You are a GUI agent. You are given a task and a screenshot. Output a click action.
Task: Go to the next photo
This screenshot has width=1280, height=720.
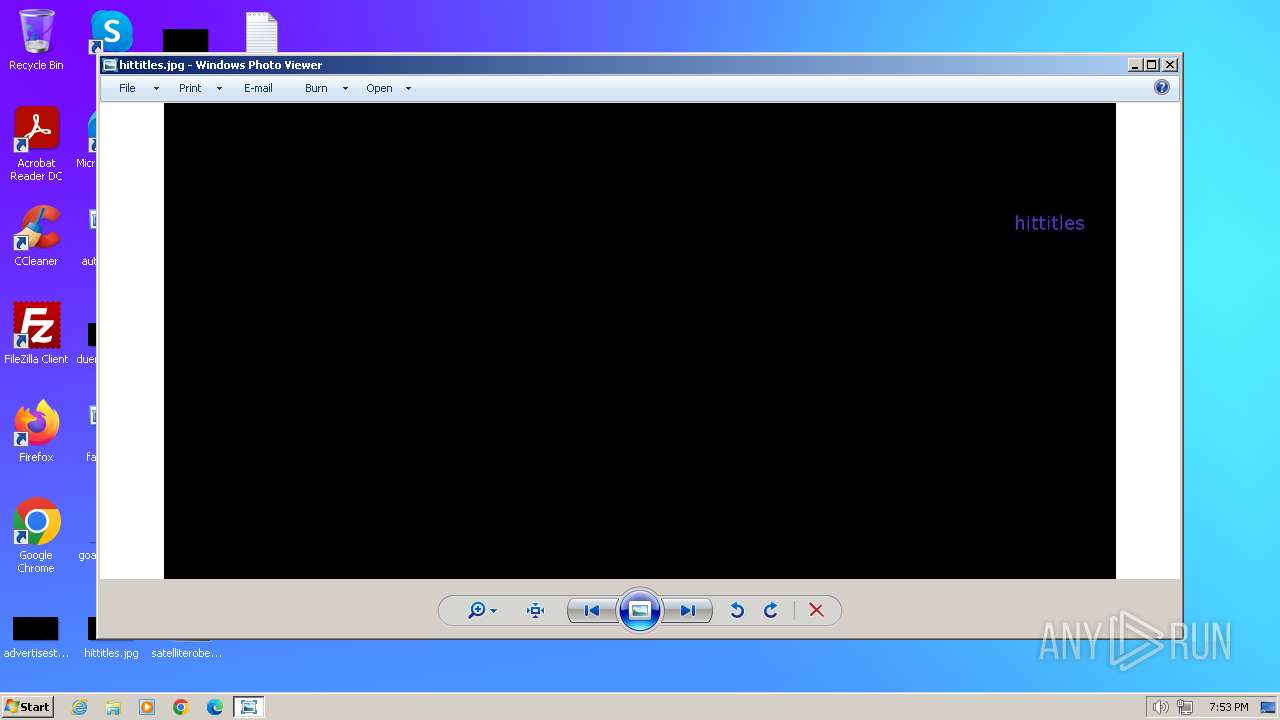tap(688, 610)
